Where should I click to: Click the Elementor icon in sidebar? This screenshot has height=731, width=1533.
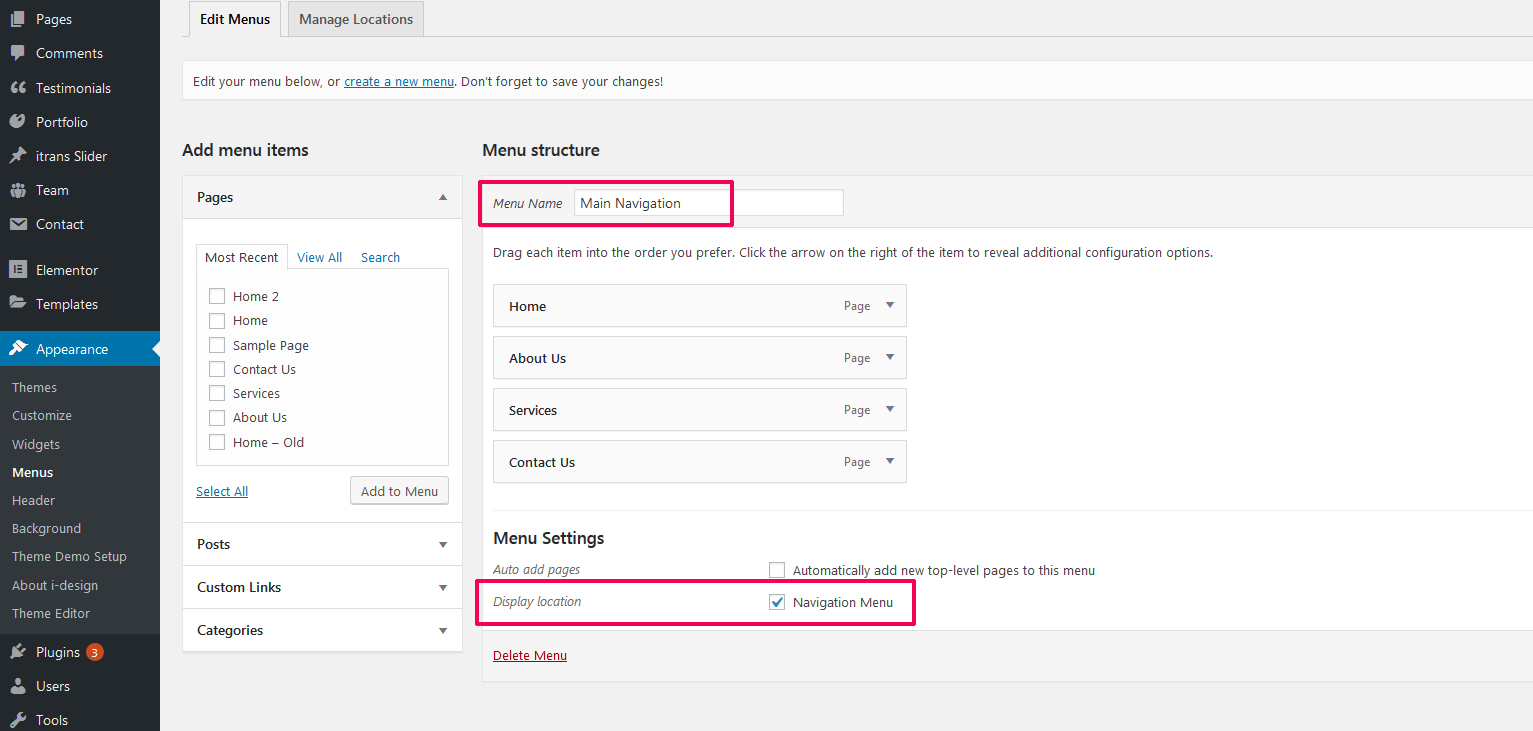pos(18,270)
